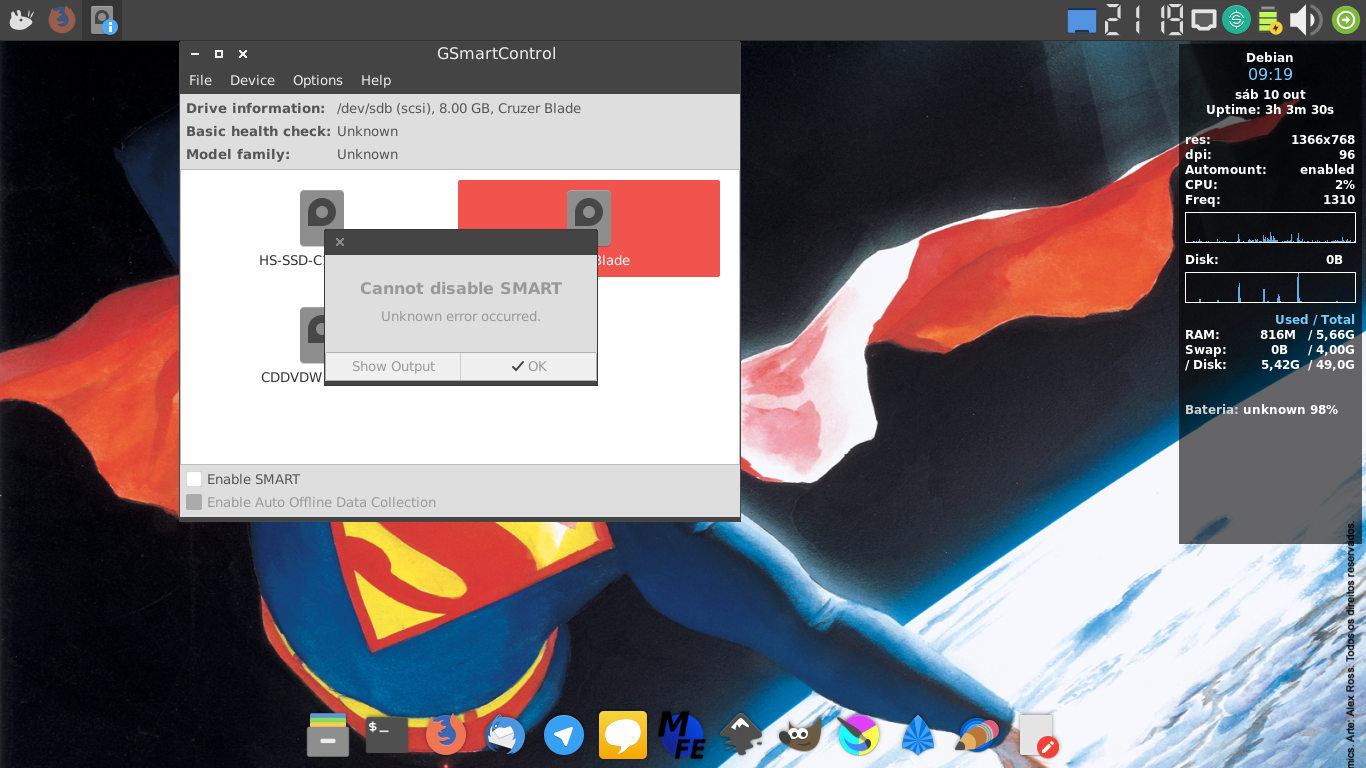Open the volume speaker control
Screen dimensions: 1366x768
pos(1305,19)
